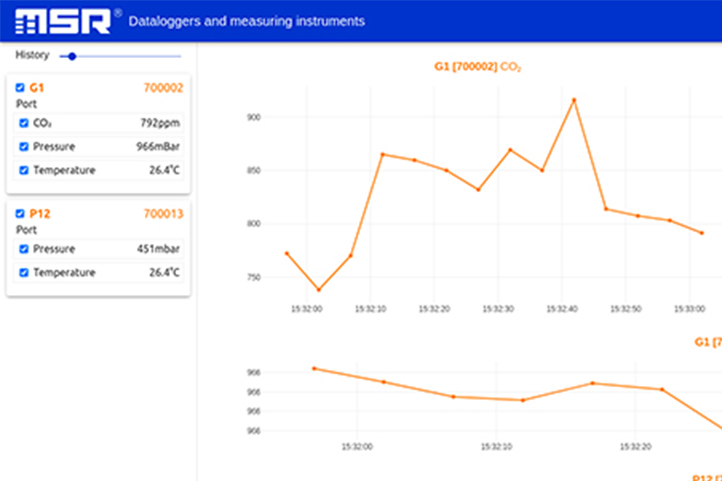Screen dimensions: 722x481
Task: Select the highest peak point on CO₂ chart
Action: 574,99
